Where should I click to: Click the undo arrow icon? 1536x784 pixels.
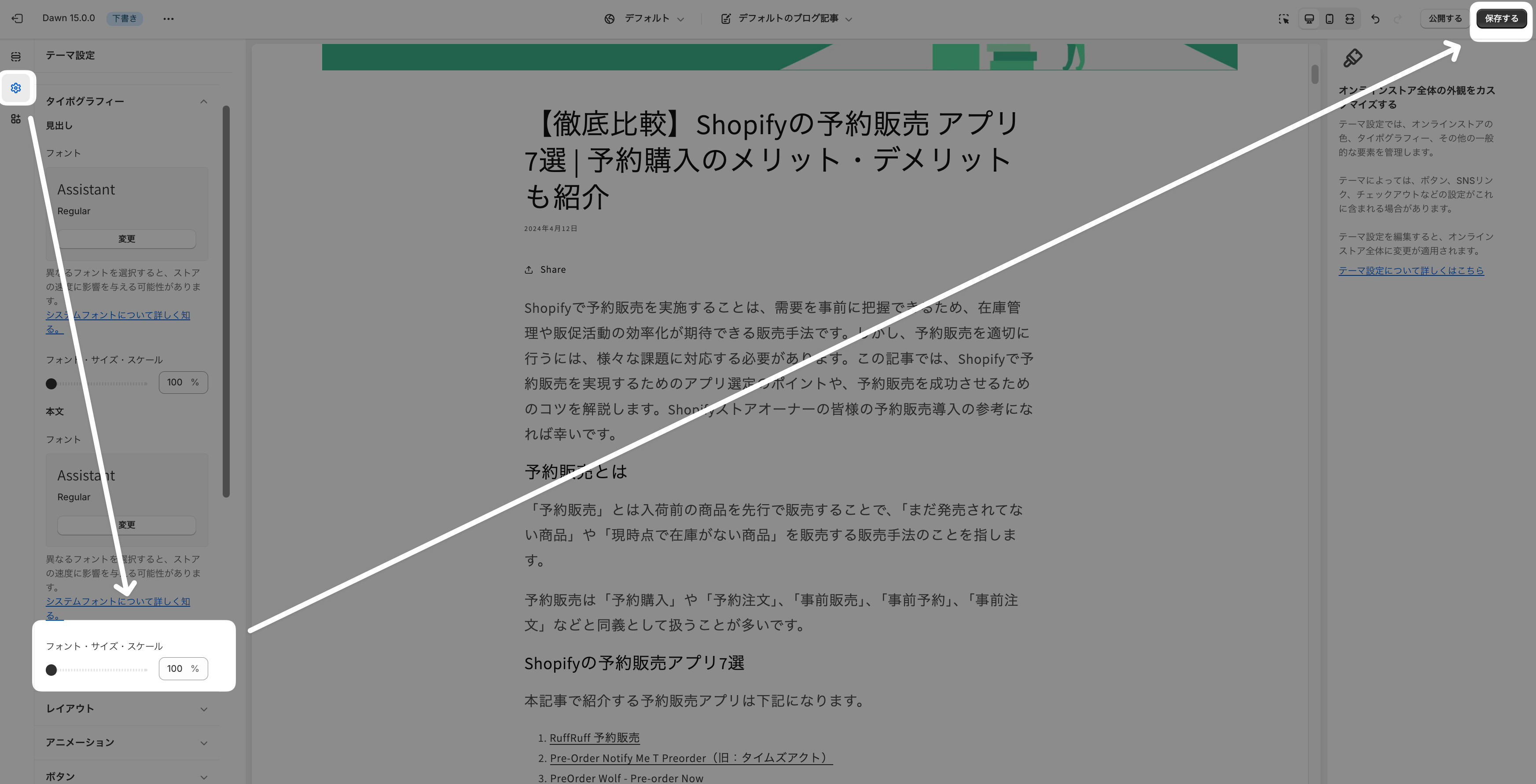[1376, 19]
